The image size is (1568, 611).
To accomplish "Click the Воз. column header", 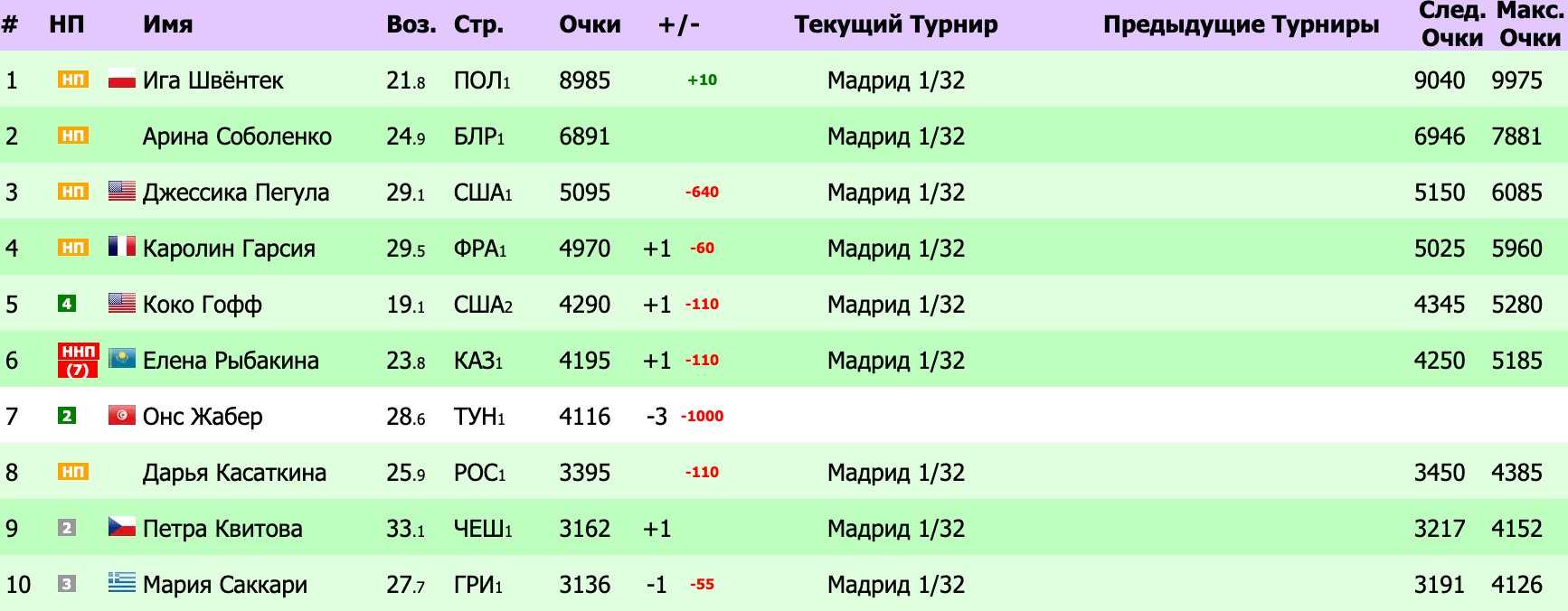I will point(411,24).
